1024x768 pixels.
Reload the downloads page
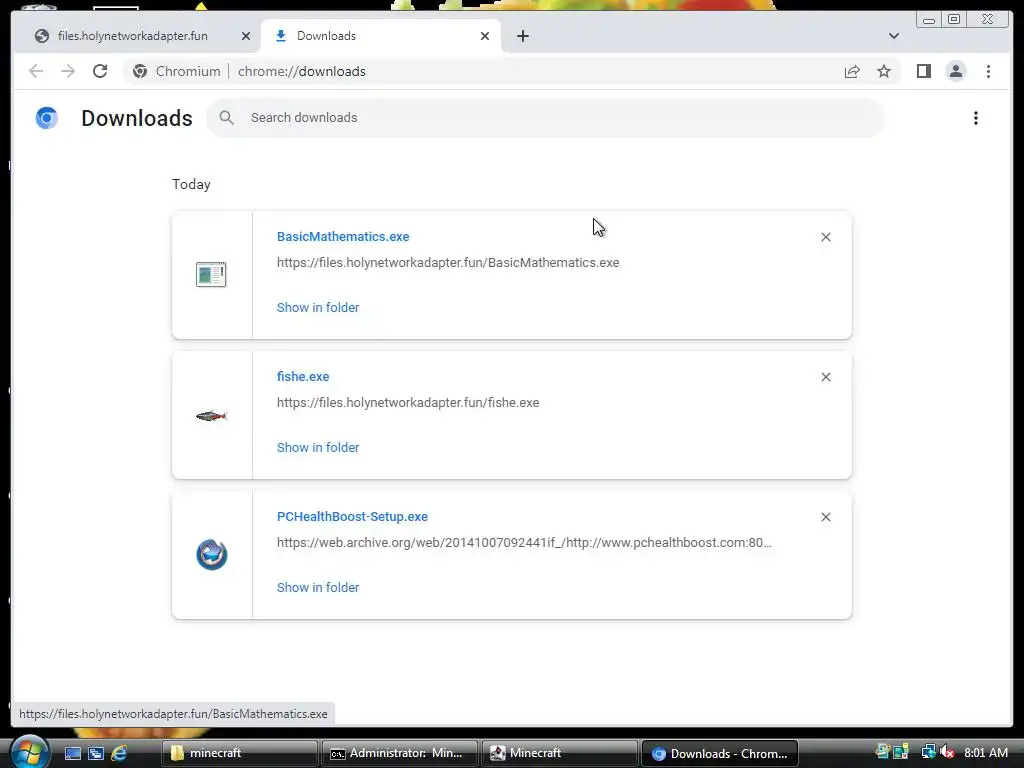pyautogui.click(x=100, y=71)
